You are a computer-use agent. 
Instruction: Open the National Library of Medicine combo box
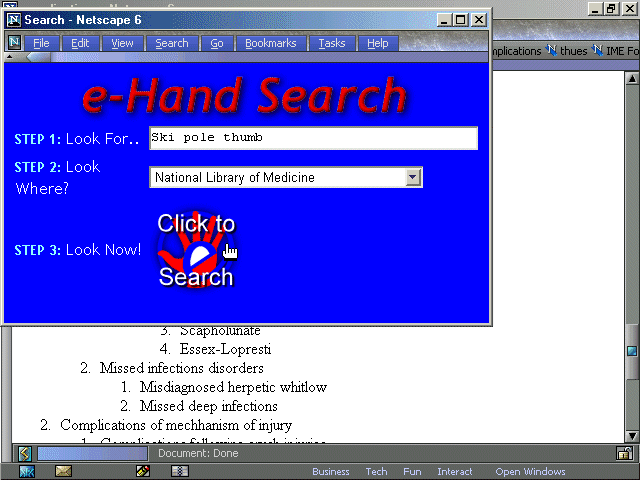pos(278,177)
